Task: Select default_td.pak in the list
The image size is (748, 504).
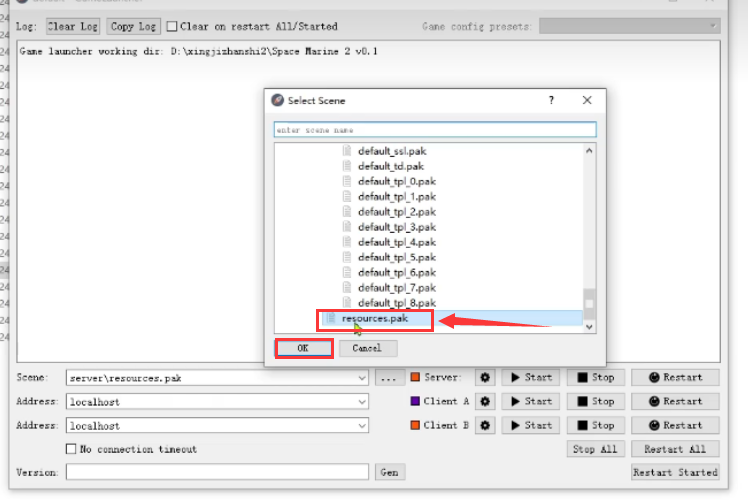Action: tap(390, 166)
